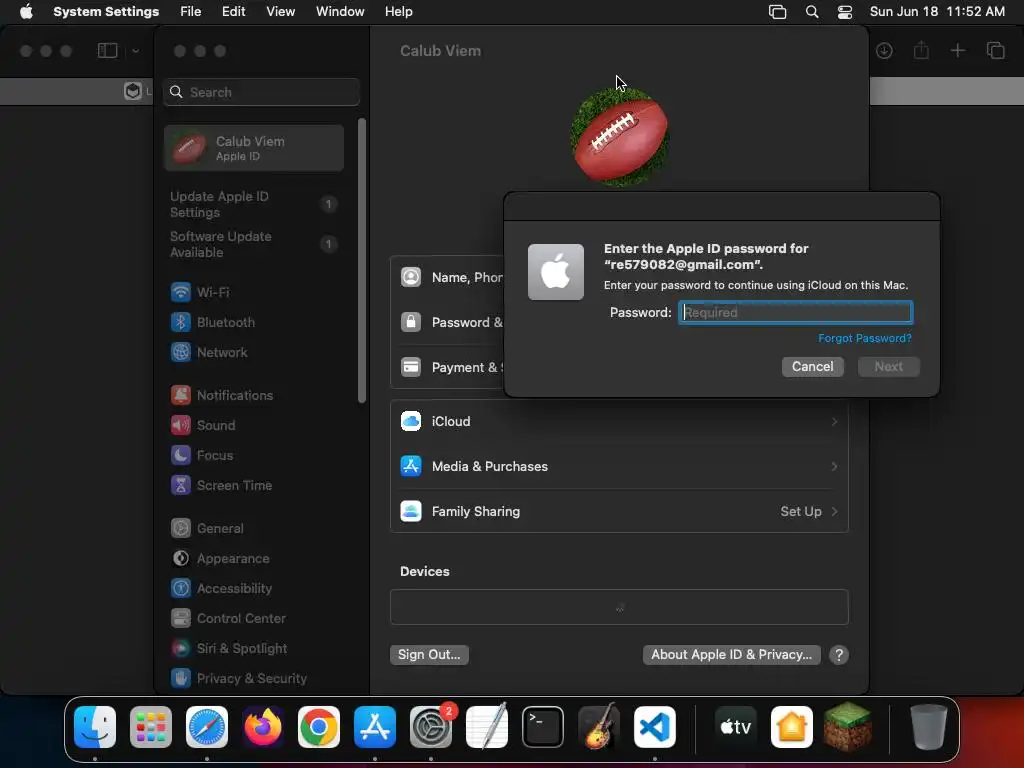
Task: Click Stage Manager icon in menu bar
Action: pyautogui.click(x=777, y=12)
